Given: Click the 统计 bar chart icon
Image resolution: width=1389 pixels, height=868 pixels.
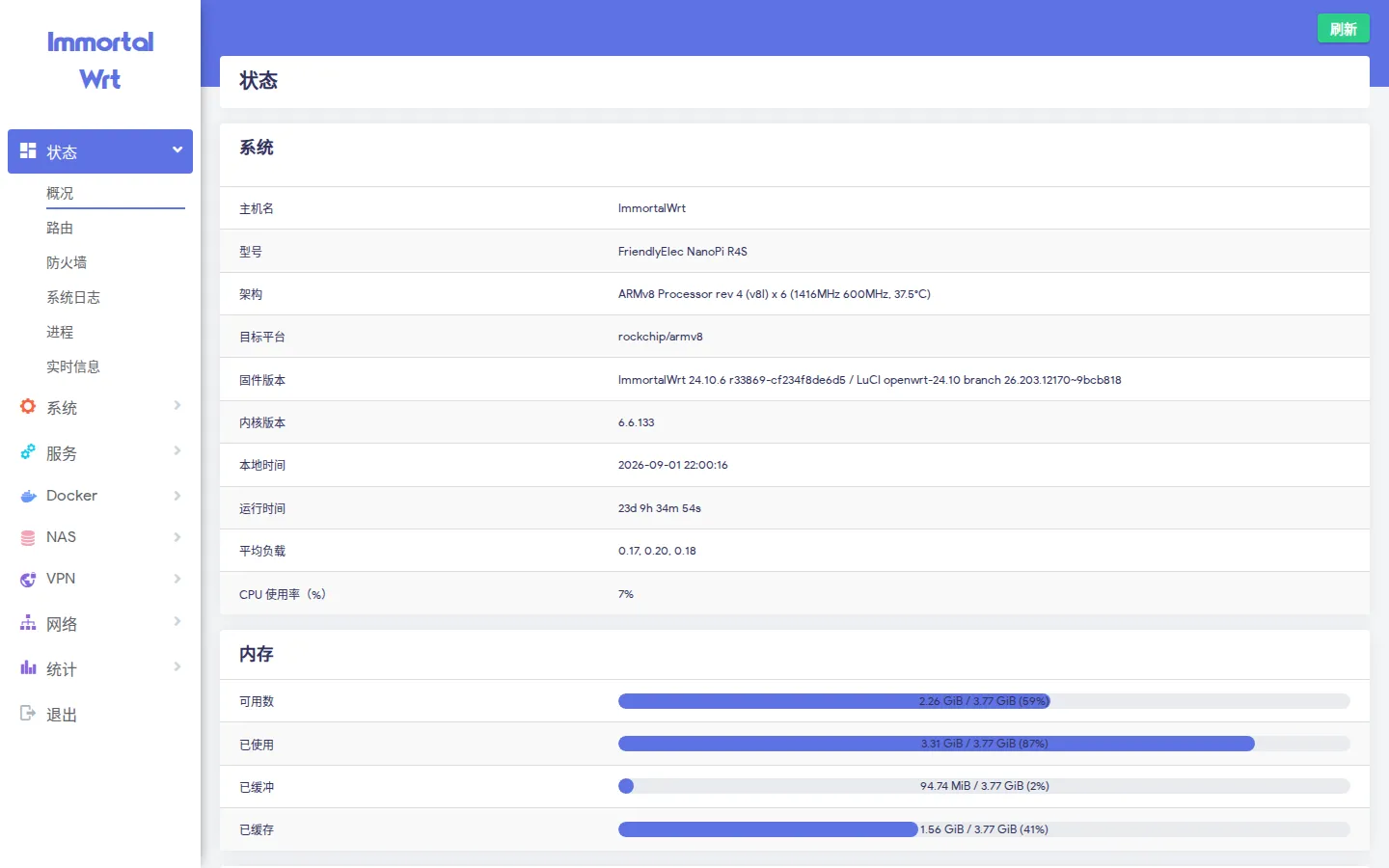Looking at the screenshot, I should pyautogui.click(x=28, y=667).
